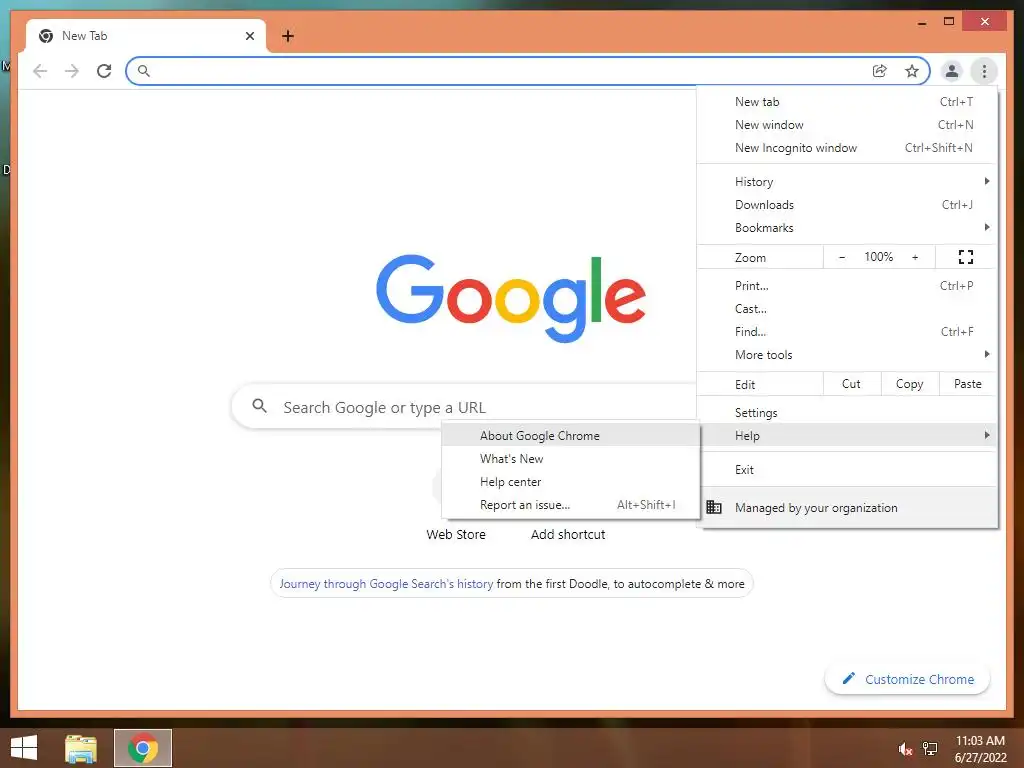This screenshot has height=768, width=1024.
Task: Click the pencil icon on Customize Chrome
Action: pyautogui.click(x=848, y=679)
